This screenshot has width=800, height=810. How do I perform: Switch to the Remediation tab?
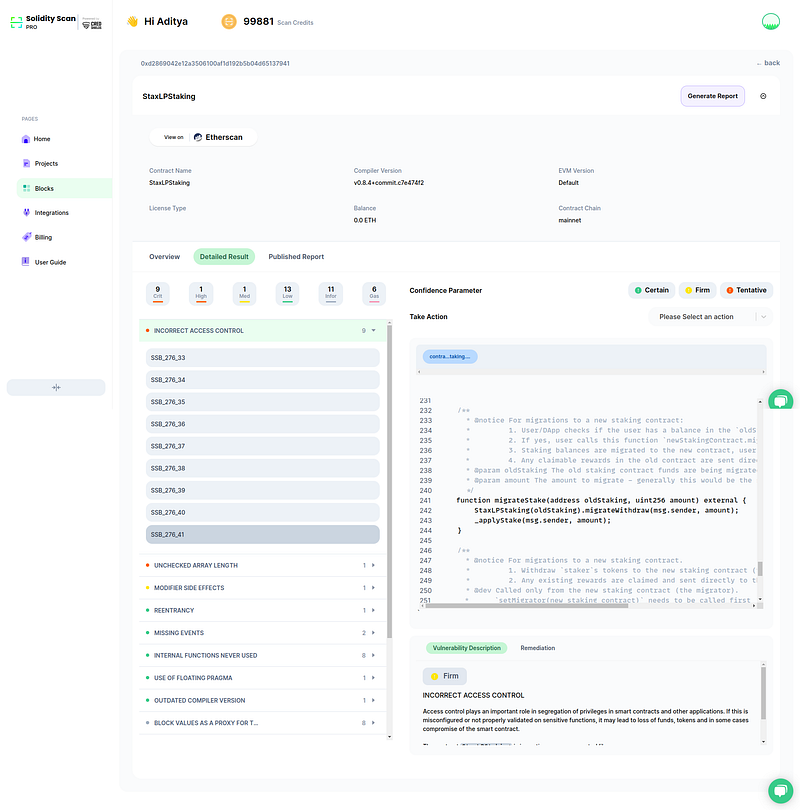[538, 648]
